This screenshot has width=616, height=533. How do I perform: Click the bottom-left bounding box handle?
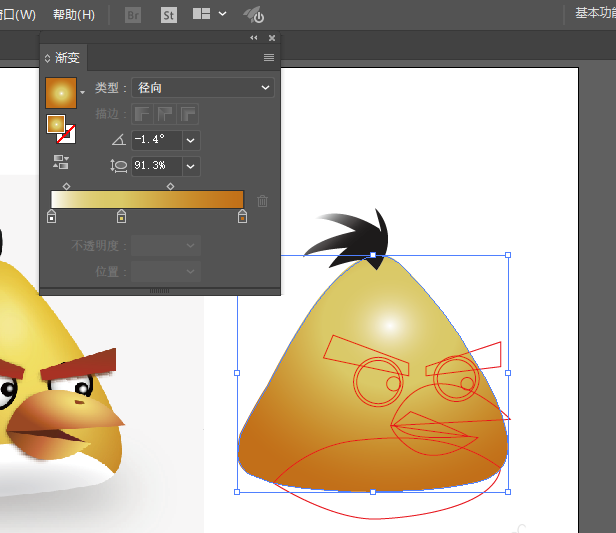click(x=237, y=492)
